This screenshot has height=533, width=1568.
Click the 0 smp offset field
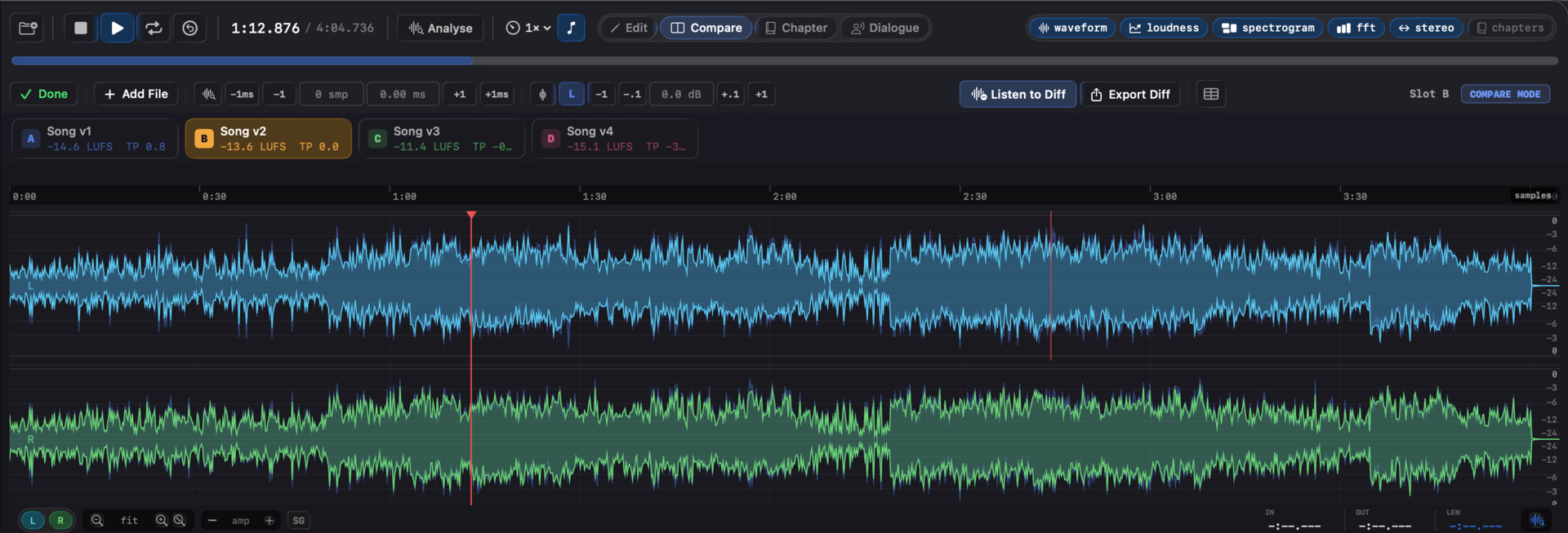click(332, 94)
